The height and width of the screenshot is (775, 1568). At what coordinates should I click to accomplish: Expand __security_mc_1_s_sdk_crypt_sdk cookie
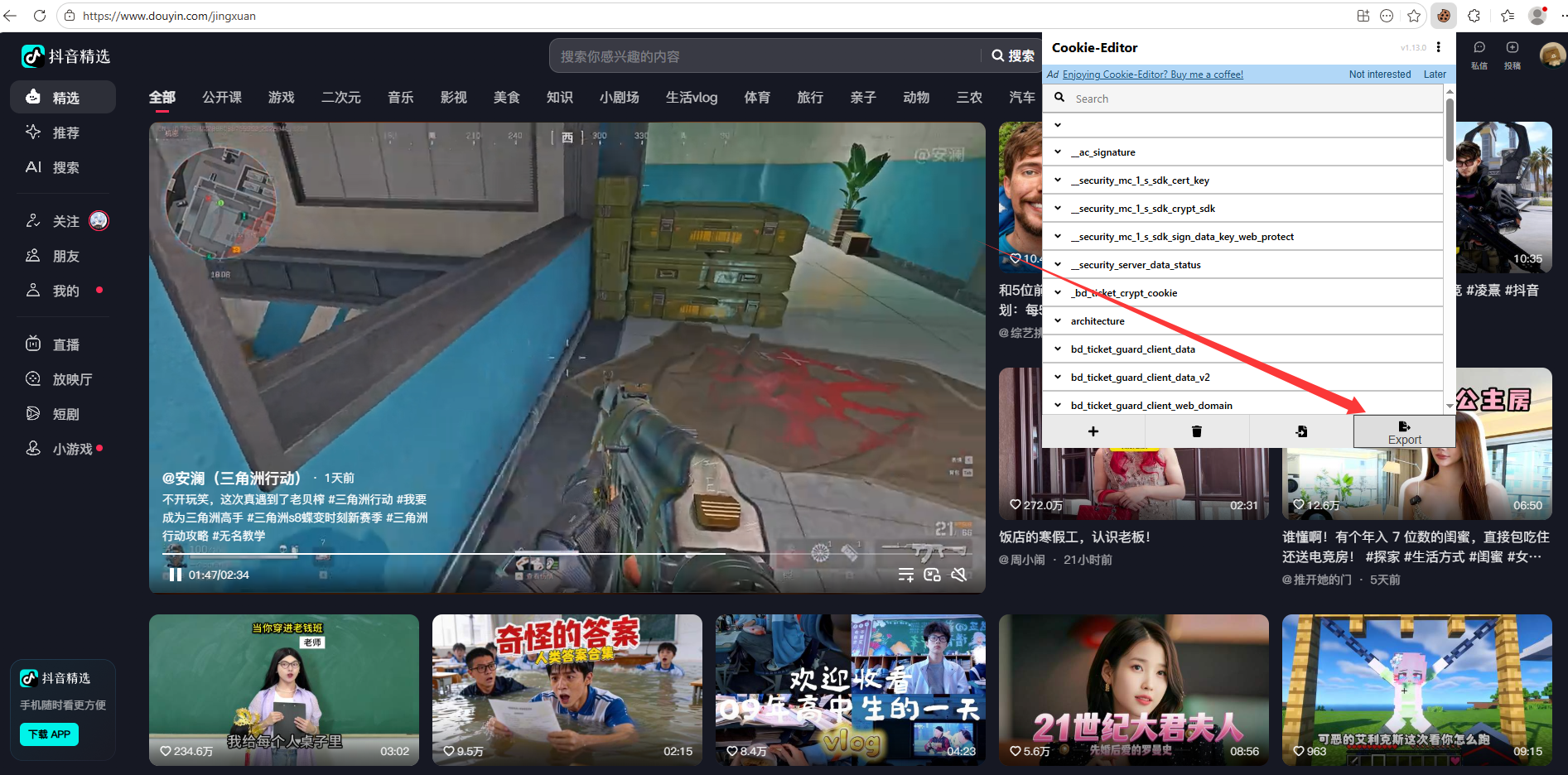(1242, 209)
